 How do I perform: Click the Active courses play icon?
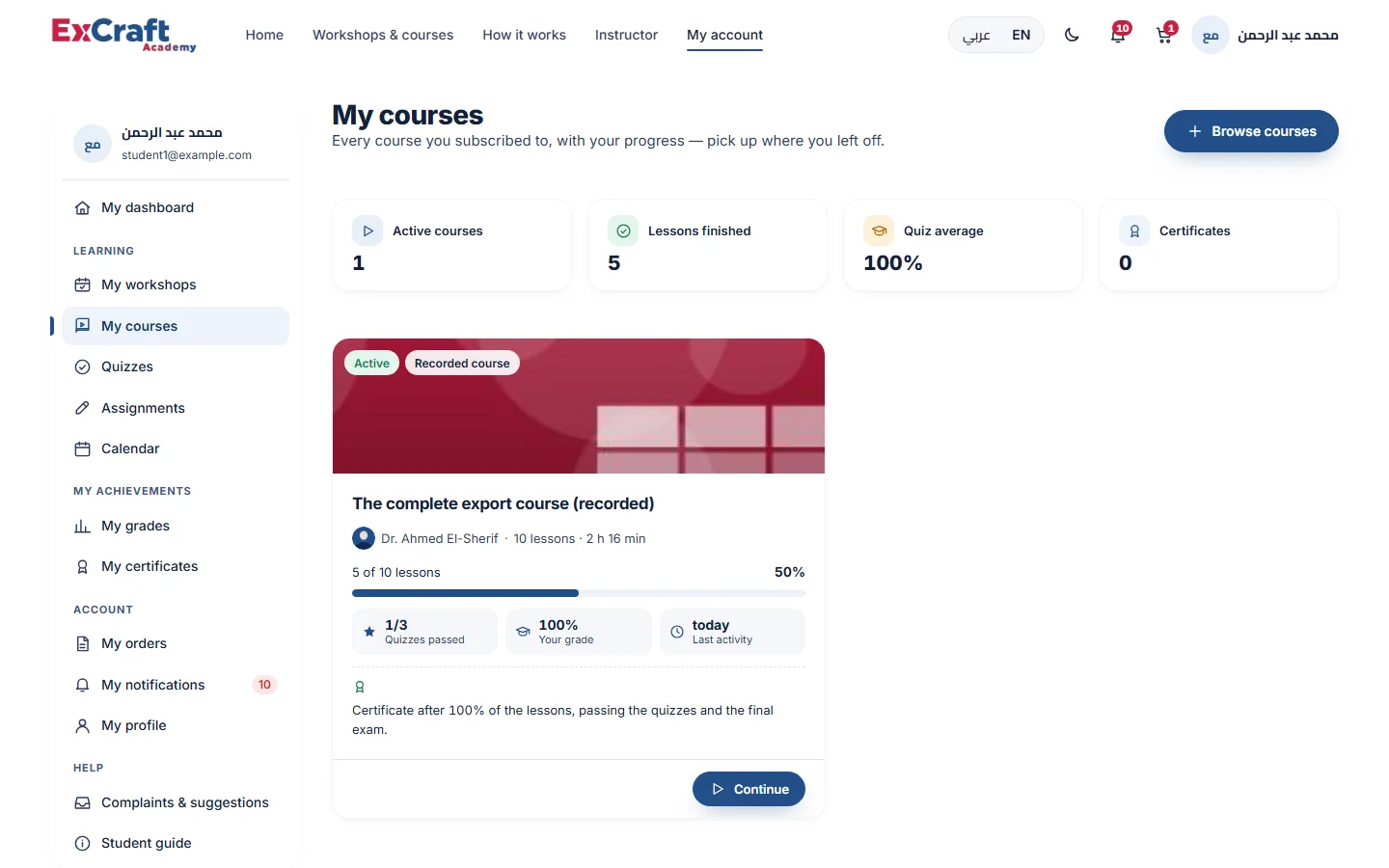click(x=368, y=231)
